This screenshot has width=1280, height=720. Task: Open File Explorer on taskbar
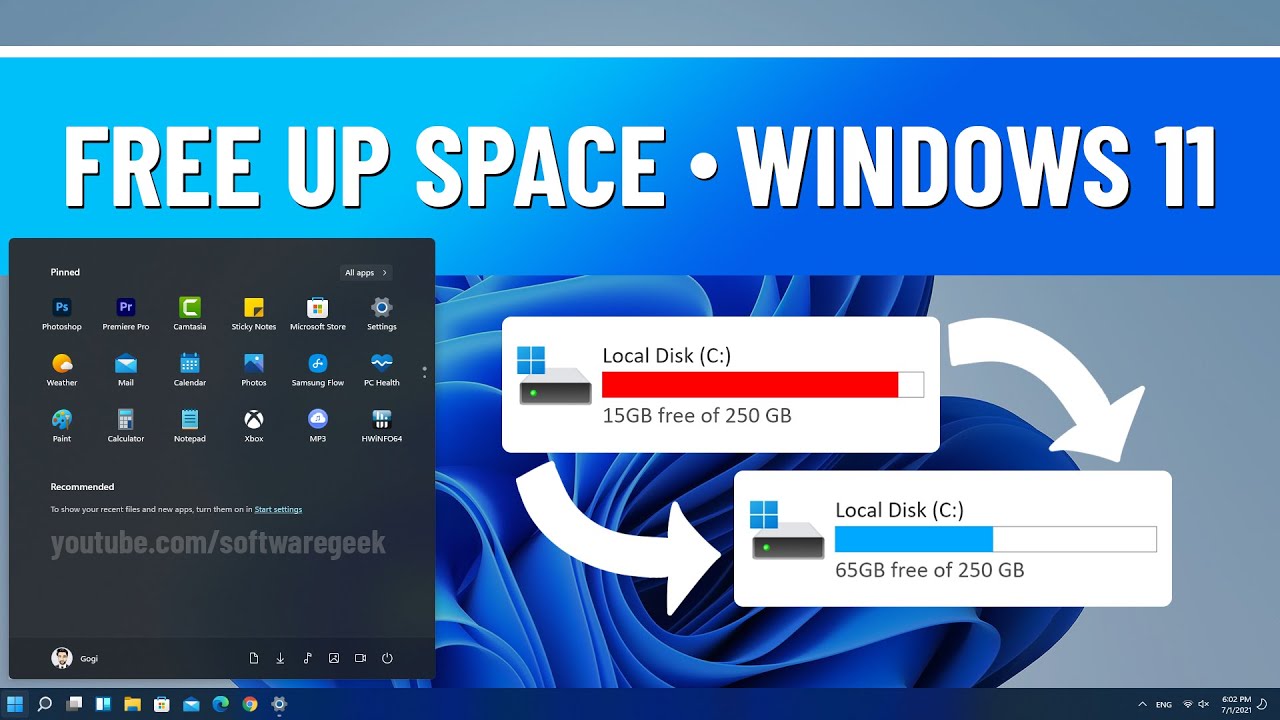pos(132,704)
